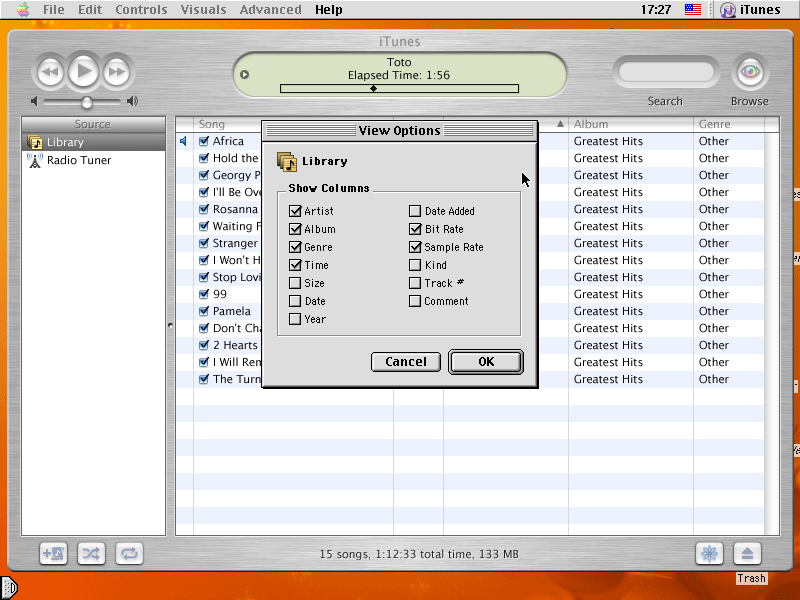Click the rewind previous-track button
This screenshot has width=800, height=600.
click(x=49, y=72)
